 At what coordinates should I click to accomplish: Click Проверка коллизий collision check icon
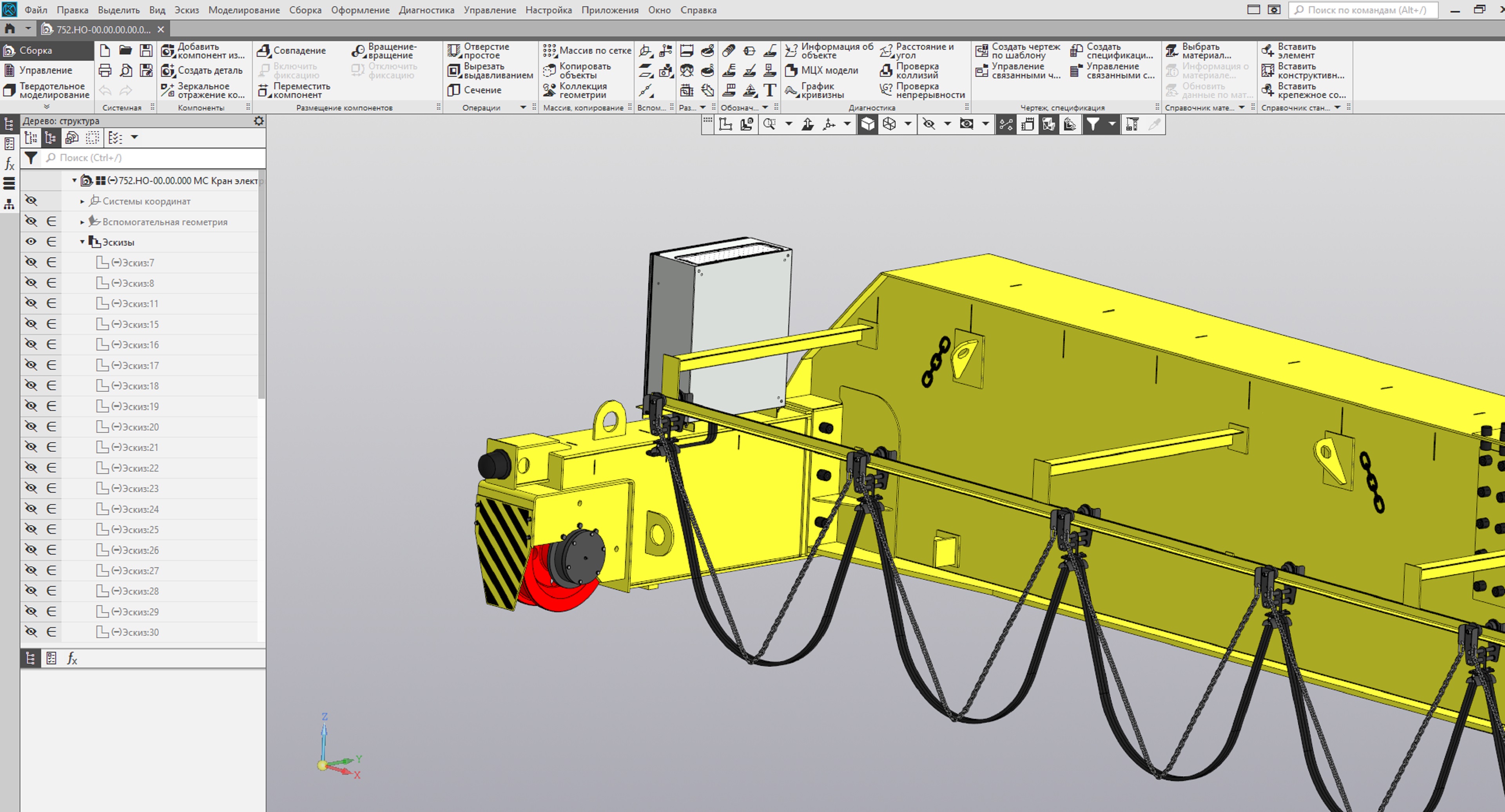click(x=886, y=71)
